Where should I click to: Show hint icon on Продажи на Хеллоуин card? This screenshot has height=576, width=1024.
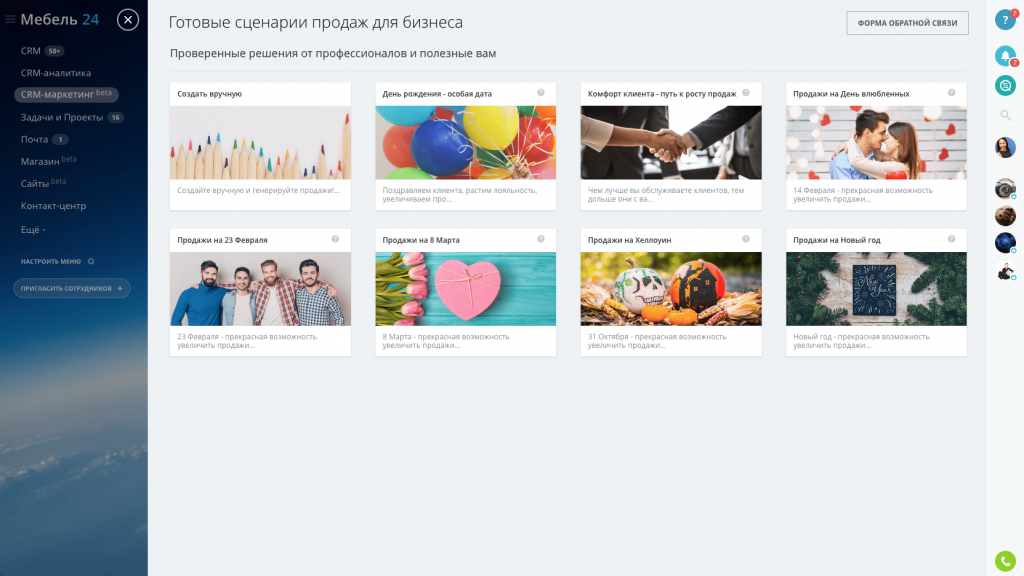746,239
